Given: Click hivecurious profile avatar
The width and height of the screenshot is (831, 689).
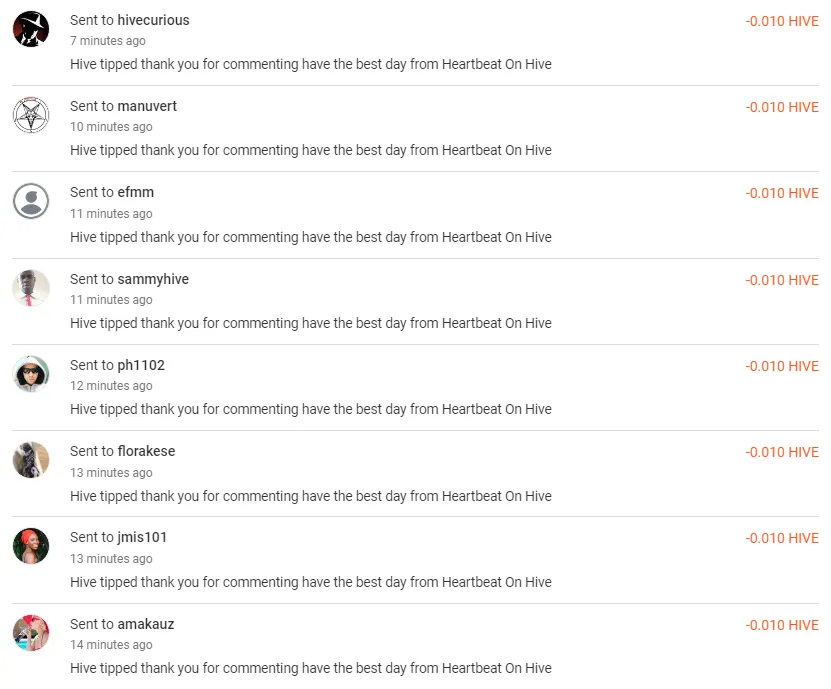Looking at the screenshot, I should pyautogui.click(x=31, y=29).
